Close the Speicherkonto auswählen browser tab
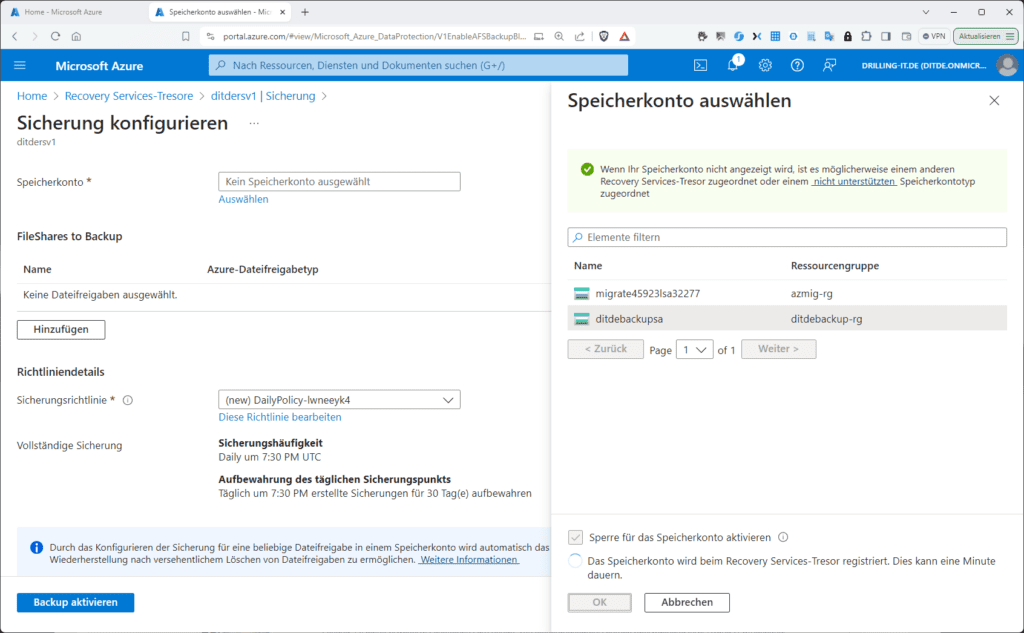The image size is (1024, 633). 283,12
